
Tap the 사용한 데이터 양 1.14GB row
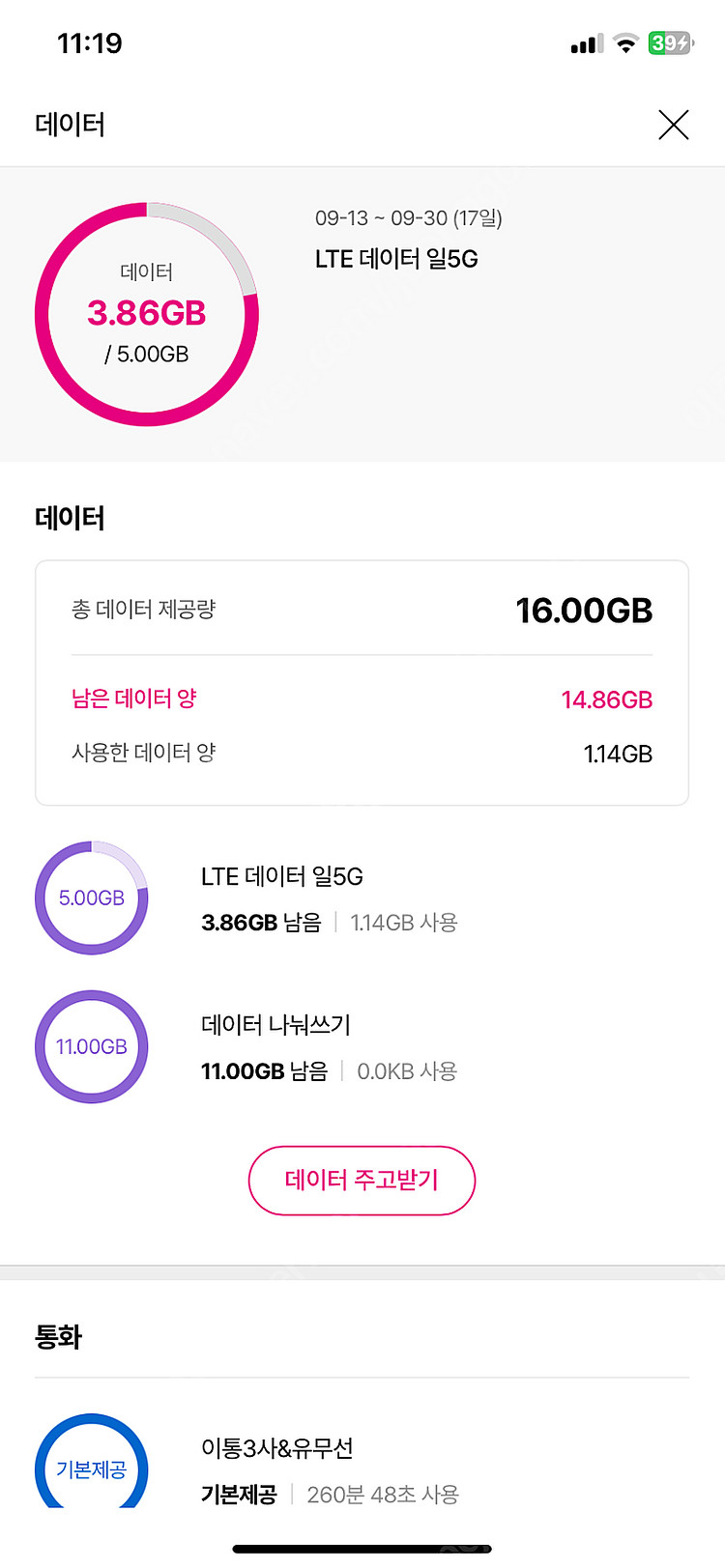(x=362, y=753)
